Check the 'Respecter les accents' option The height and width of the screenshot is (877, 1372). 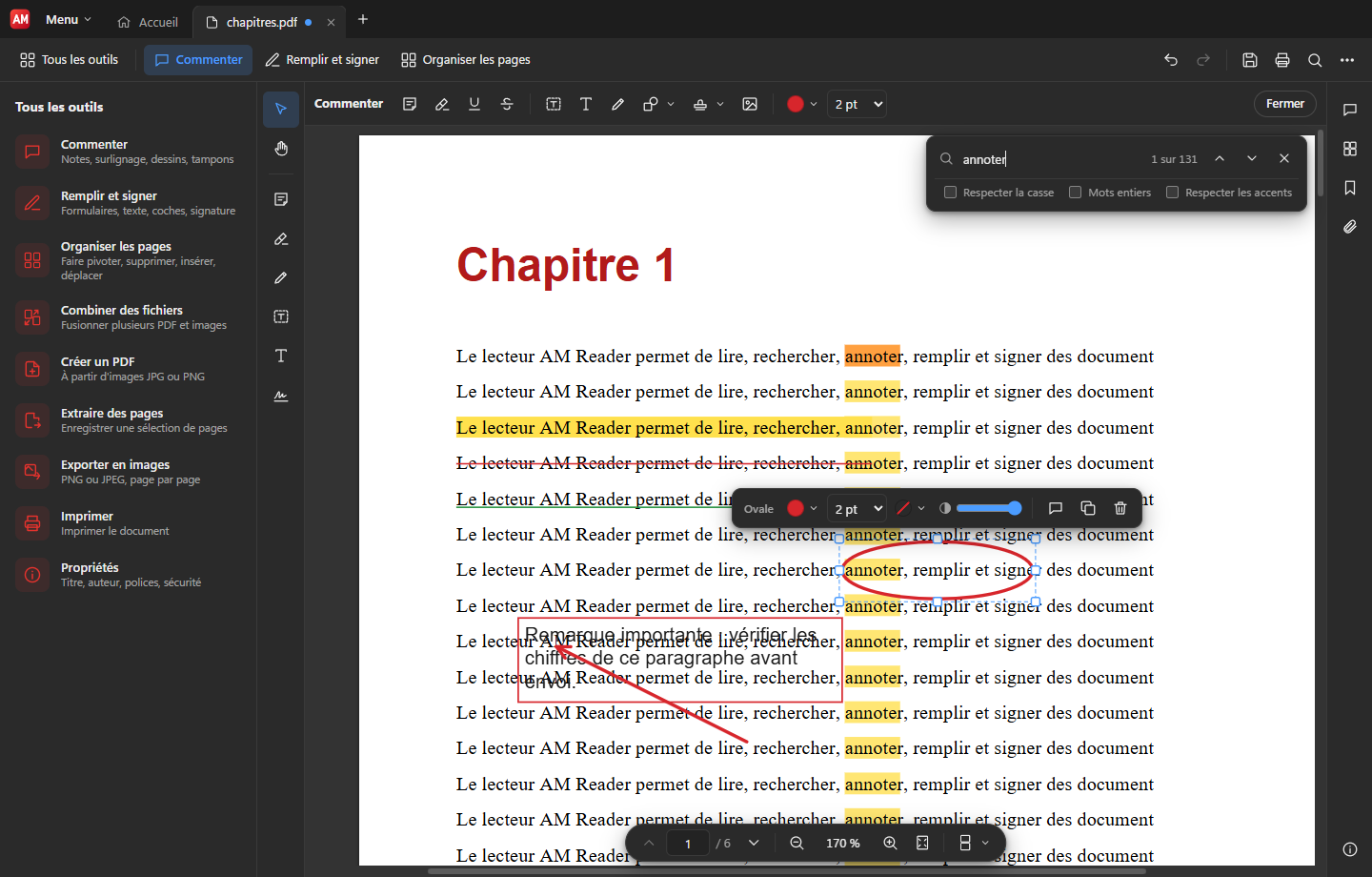pyautogui.click(x=1173, y=193)
